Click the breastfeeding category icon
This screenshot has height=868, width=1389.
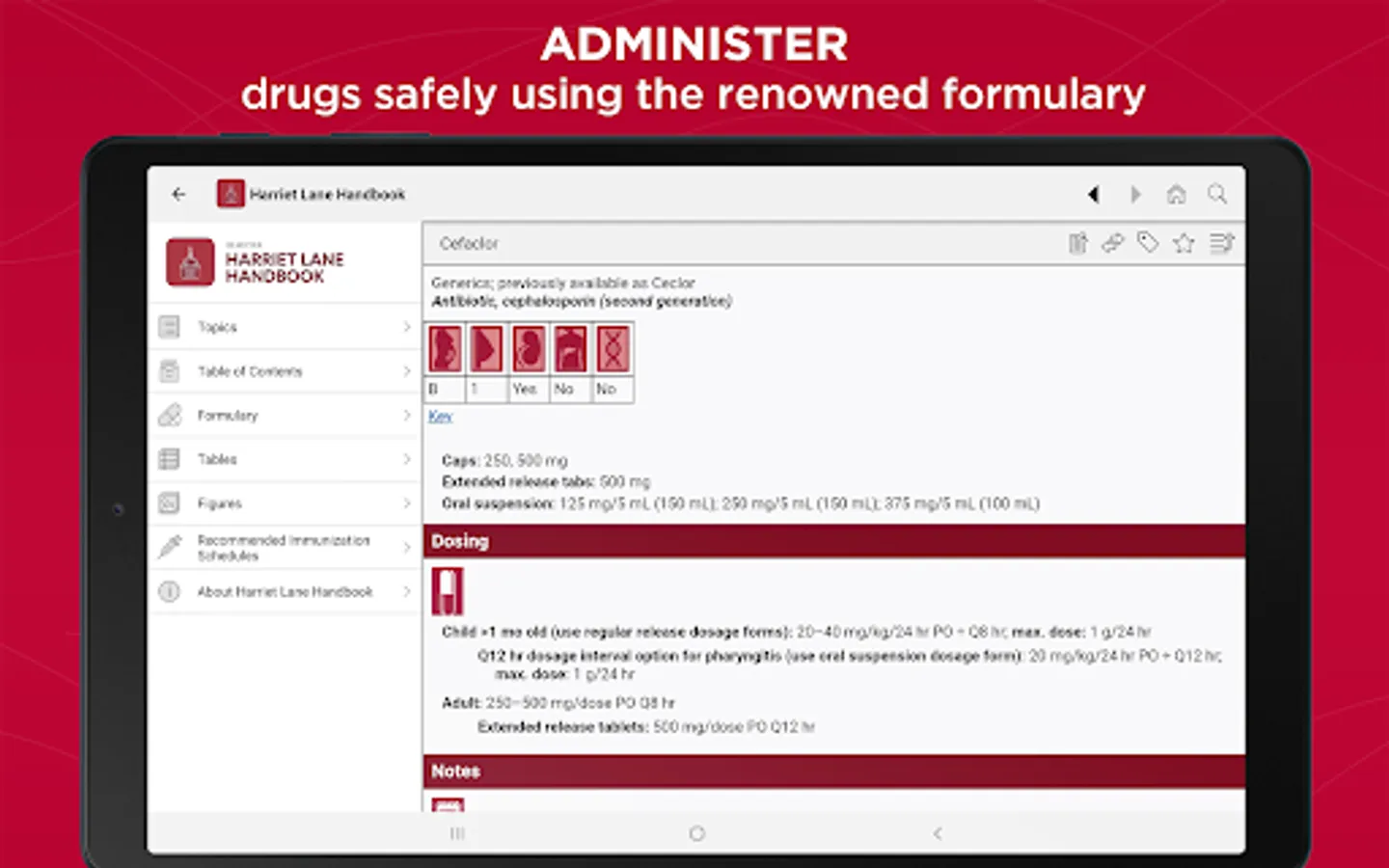[x=486, y=348]
